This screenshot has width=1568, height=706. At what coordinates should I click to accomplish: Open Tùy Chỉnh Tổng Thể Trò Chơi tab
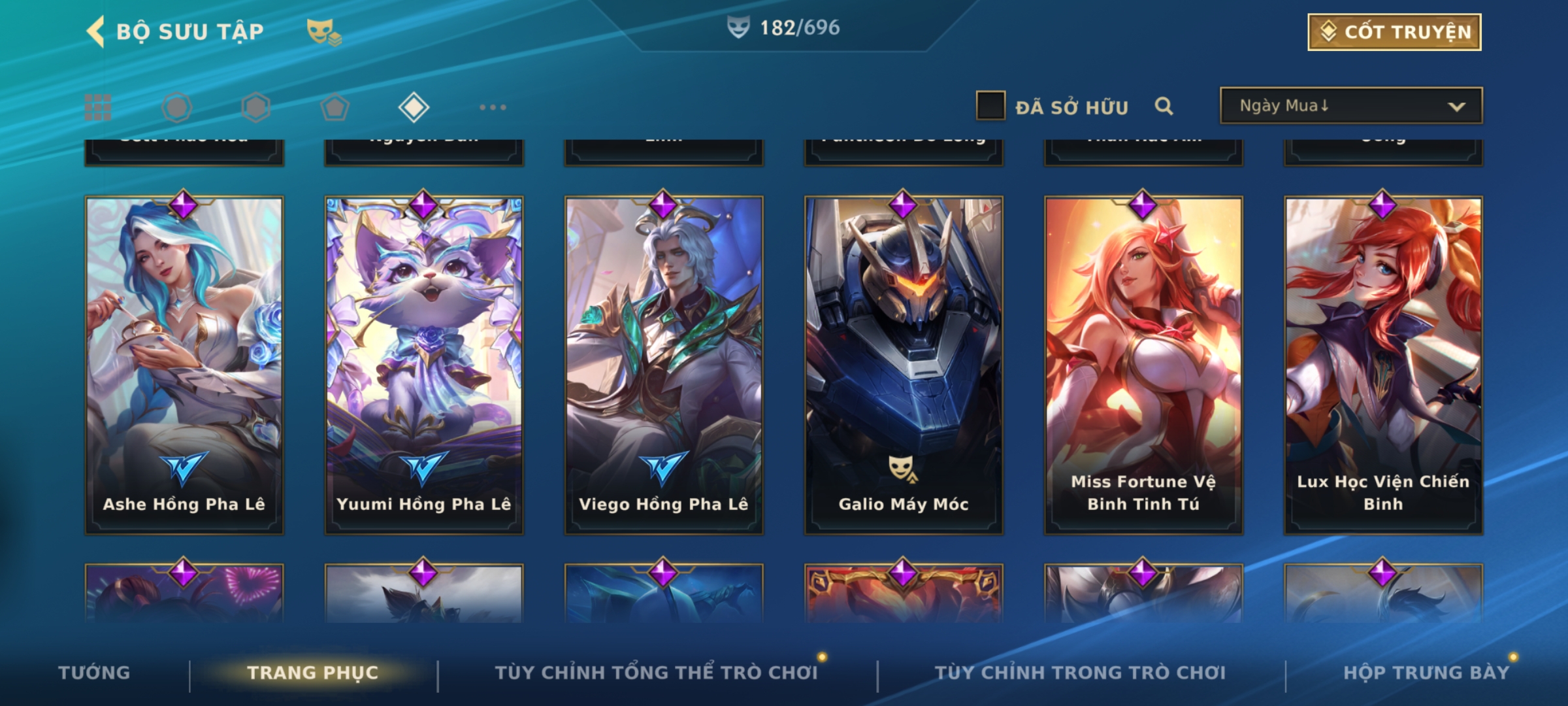[657, 672]
